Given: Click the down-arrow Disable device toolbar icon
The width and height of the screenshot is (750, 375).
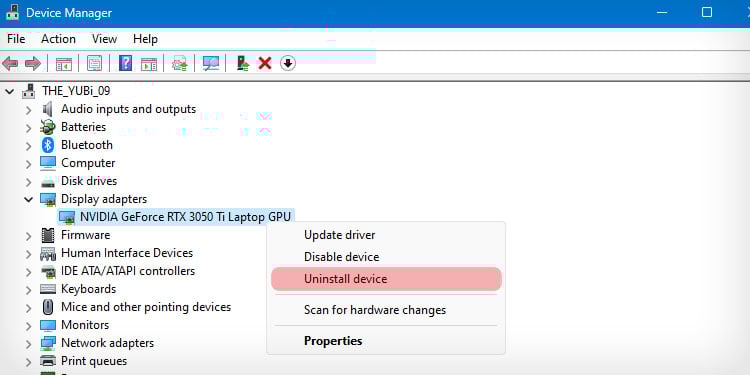Looking at the screenshot, I should (288, 63).
